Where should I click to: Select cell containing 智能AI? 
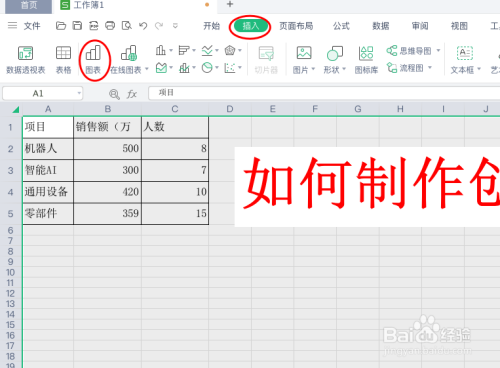click(x=48, y=170)
